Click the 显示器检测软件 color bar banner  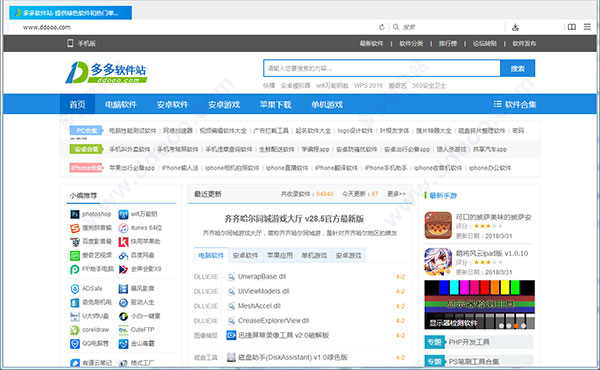click(x=479, y=305)
